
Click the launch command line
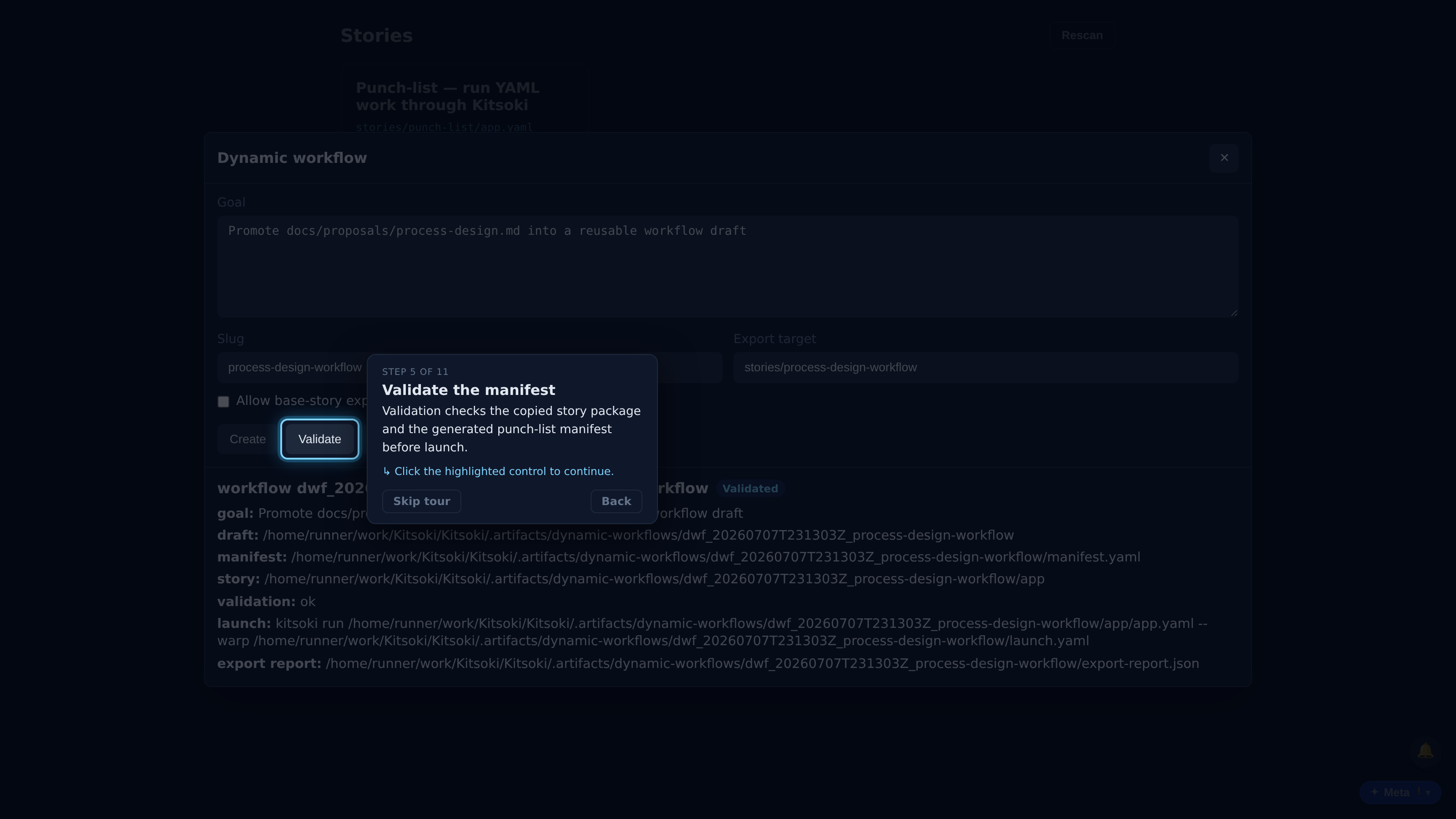pyautogui.click(x=712, y=632)
